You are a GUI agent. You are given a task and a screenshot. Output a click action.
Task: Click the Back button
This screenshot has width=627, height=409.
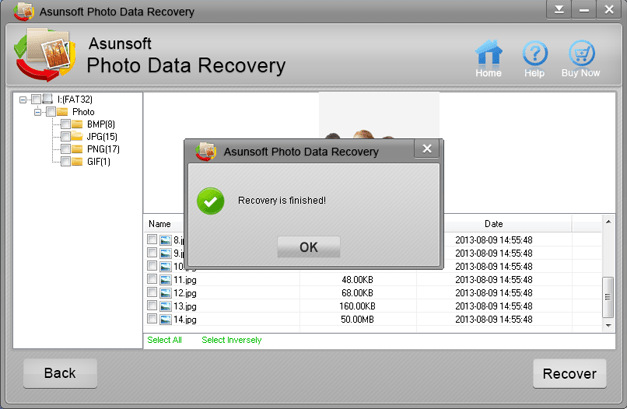pos(60,373)
